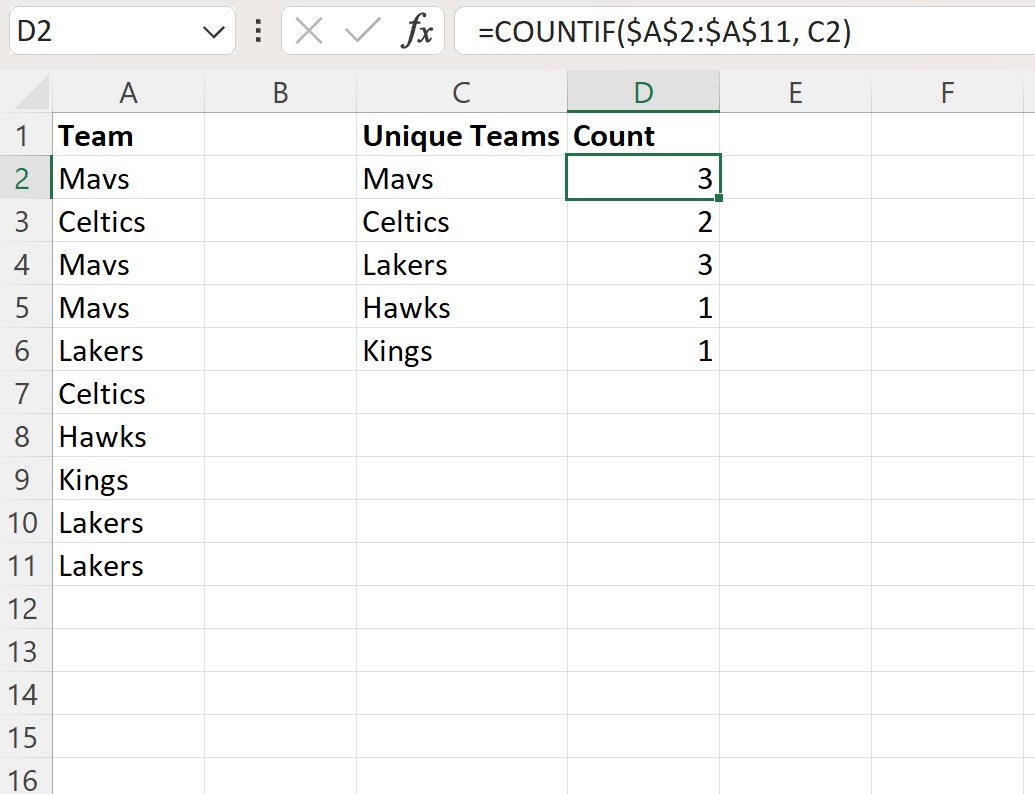The width and height of the screenshot is (1035, 794).
Task: Click the vertical ellipsis next to Name Box
Action: [258, 30]
